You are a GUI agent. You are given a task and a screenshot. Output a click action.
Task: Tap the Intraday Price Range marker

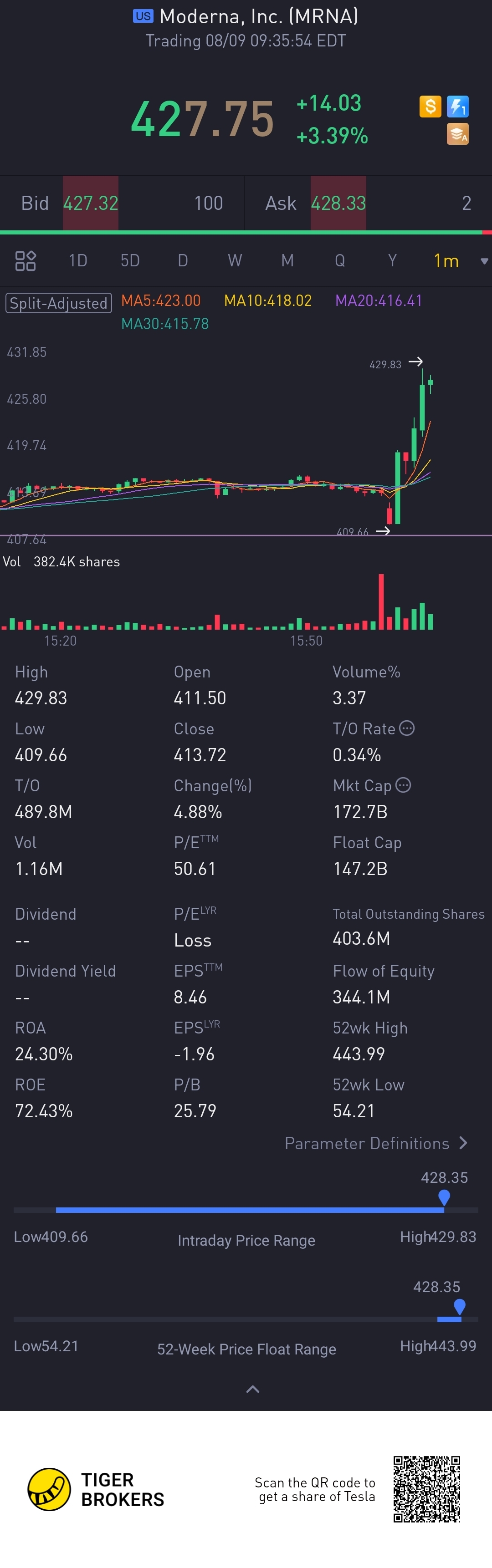pos(444,1197)
